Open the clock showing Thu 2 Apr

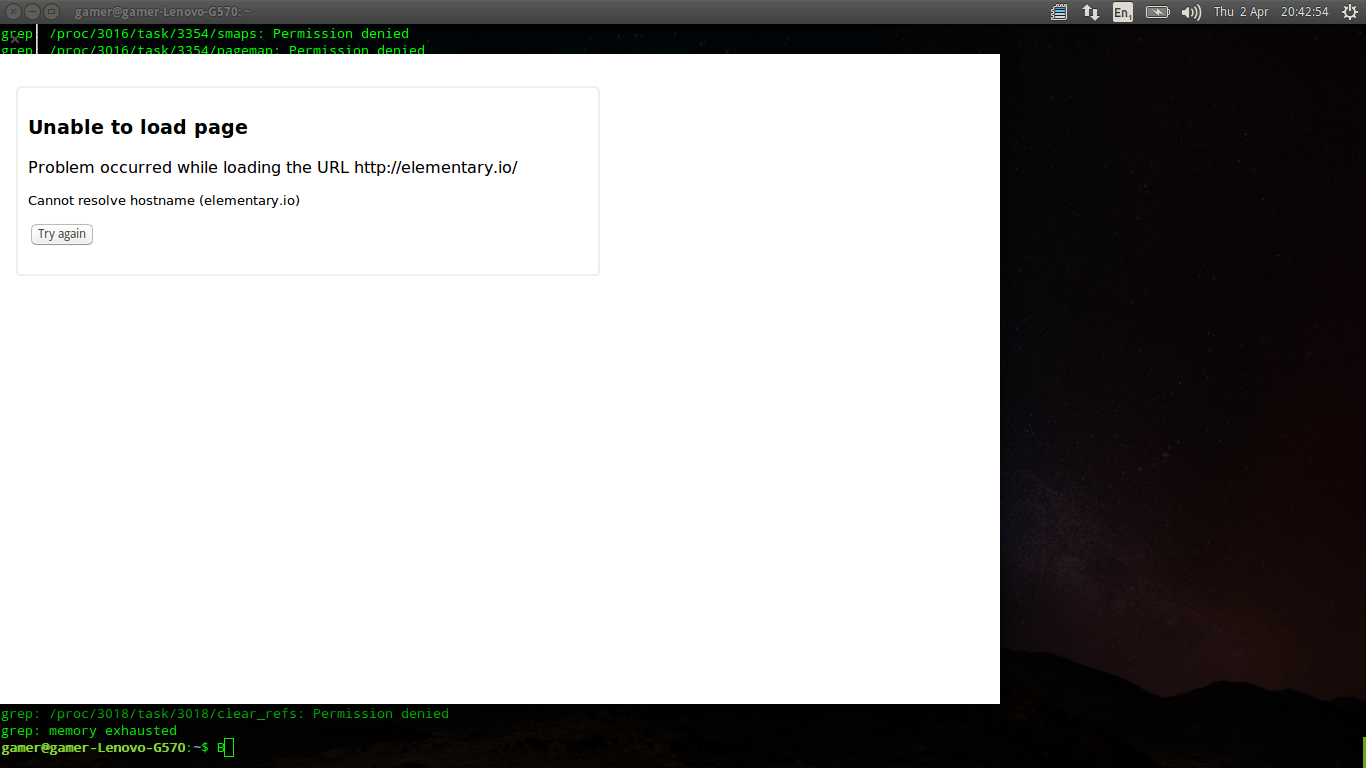click(1271, 12)
